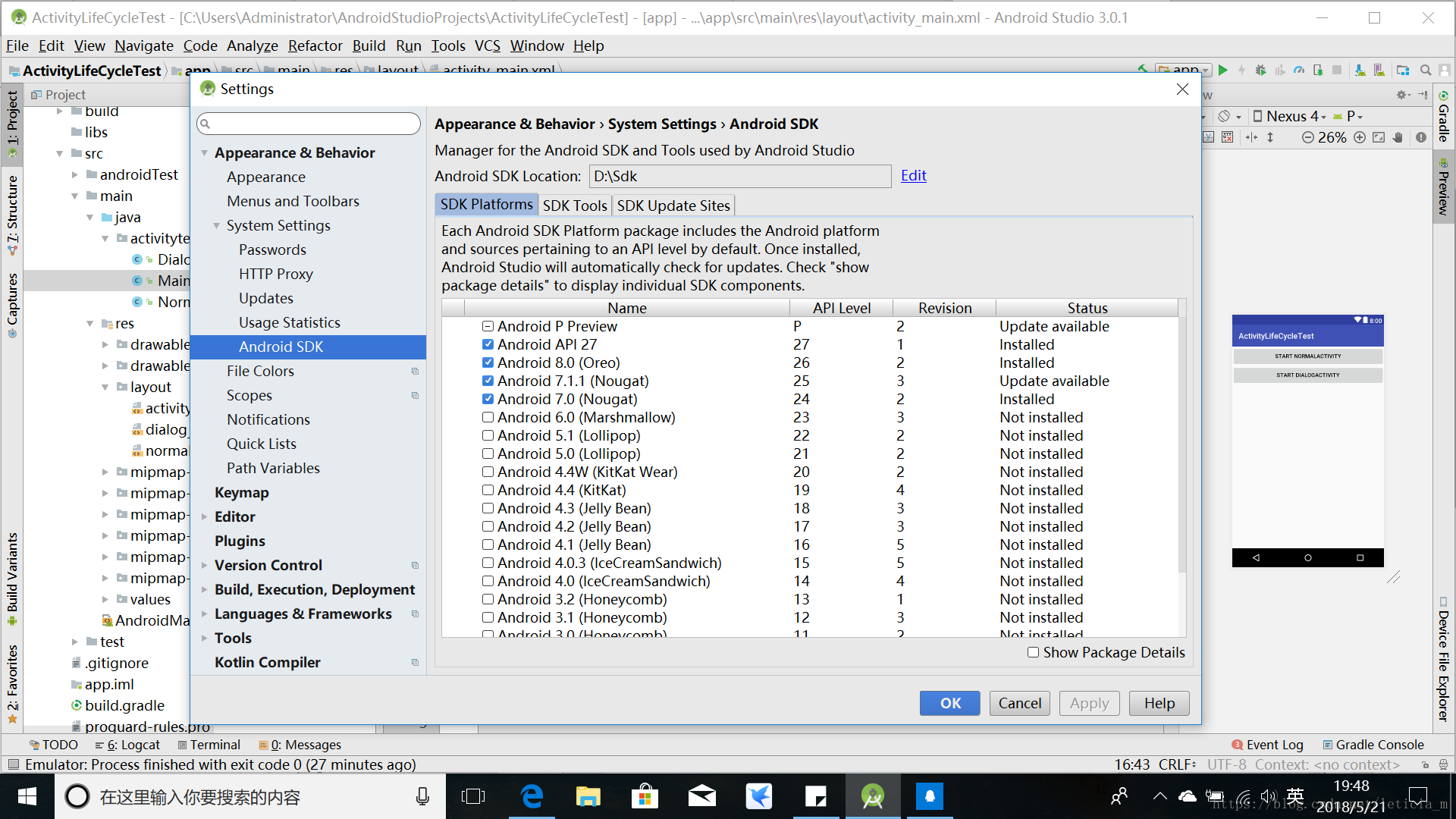Expand the Build, Execution, Deployment group

point(204,589)
